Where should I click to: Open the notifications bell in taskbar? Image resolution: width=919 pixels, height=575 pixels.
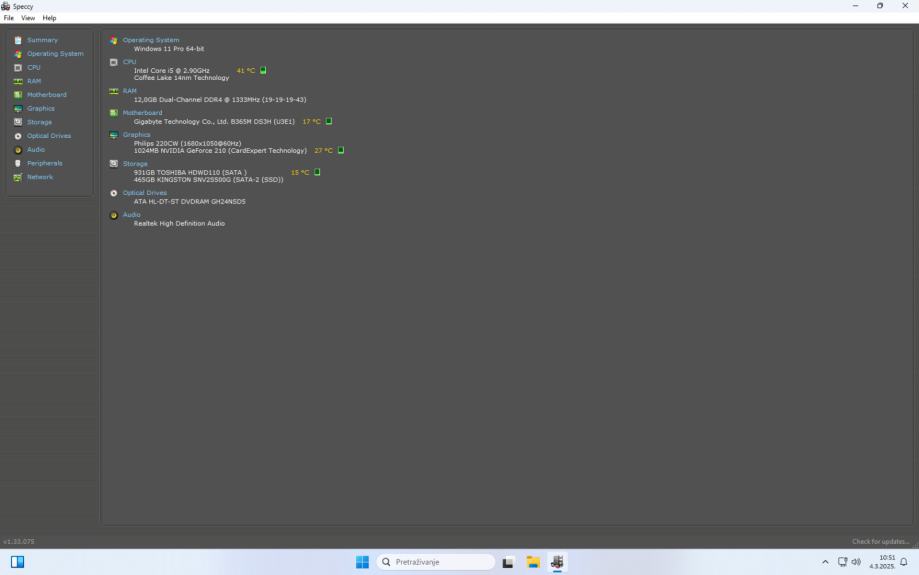point(904,562)
